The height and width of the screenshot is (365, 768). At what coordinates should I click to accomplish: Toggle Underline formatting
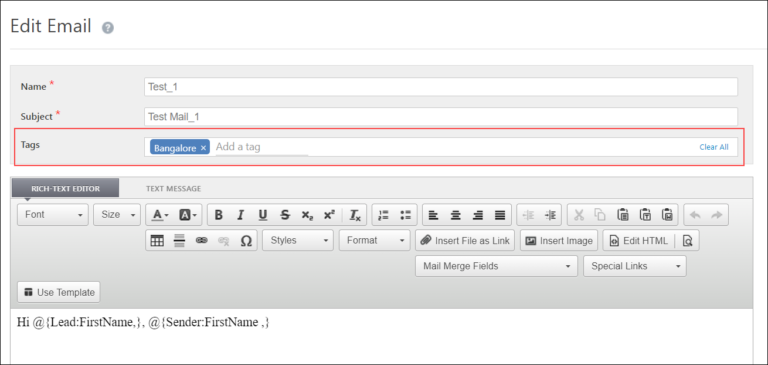263,215
